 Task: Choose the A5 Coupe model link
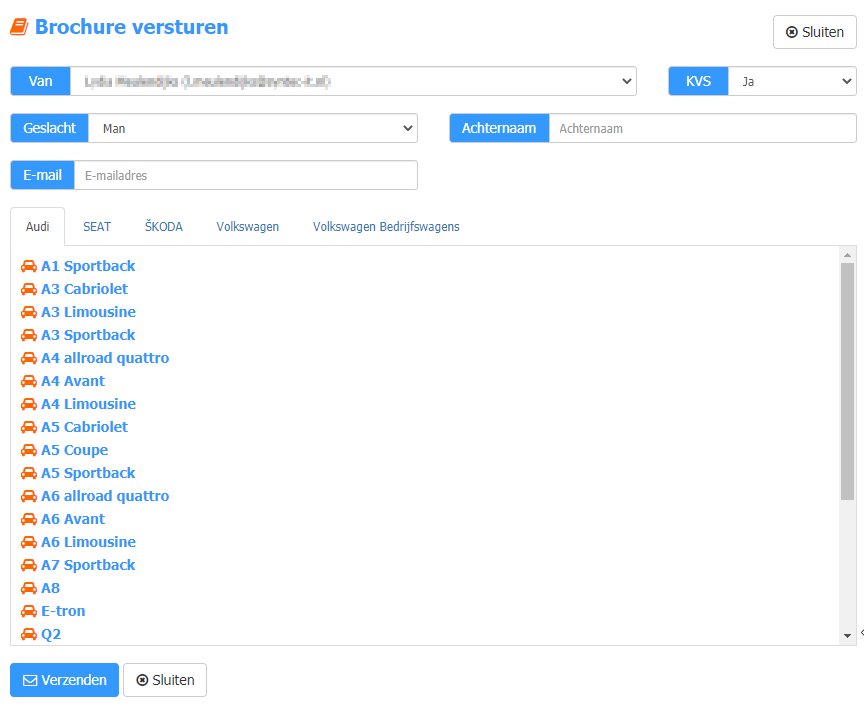pyautogui.click(x=74, y=450)
